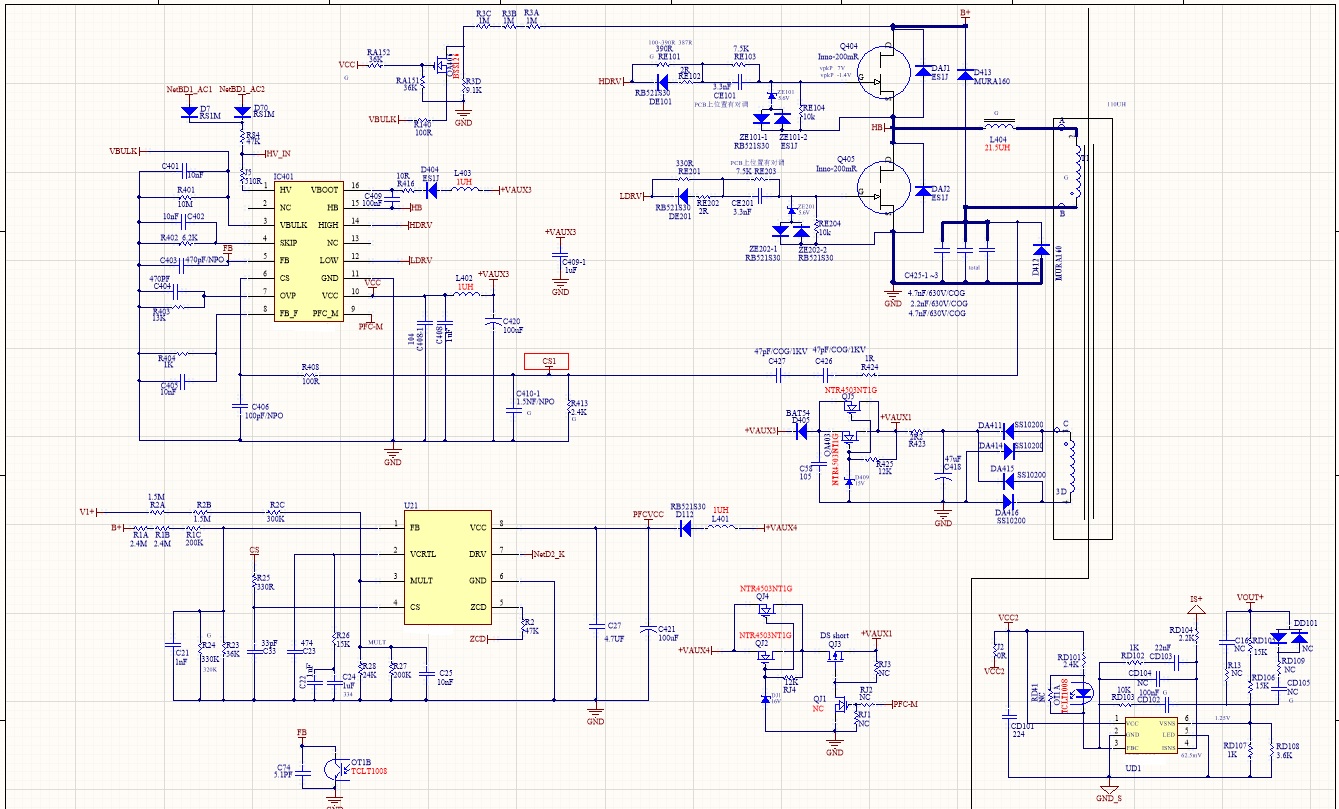Select inductor L401 next to +VAUX4
1339x809 pixels.
click(721, 527)
